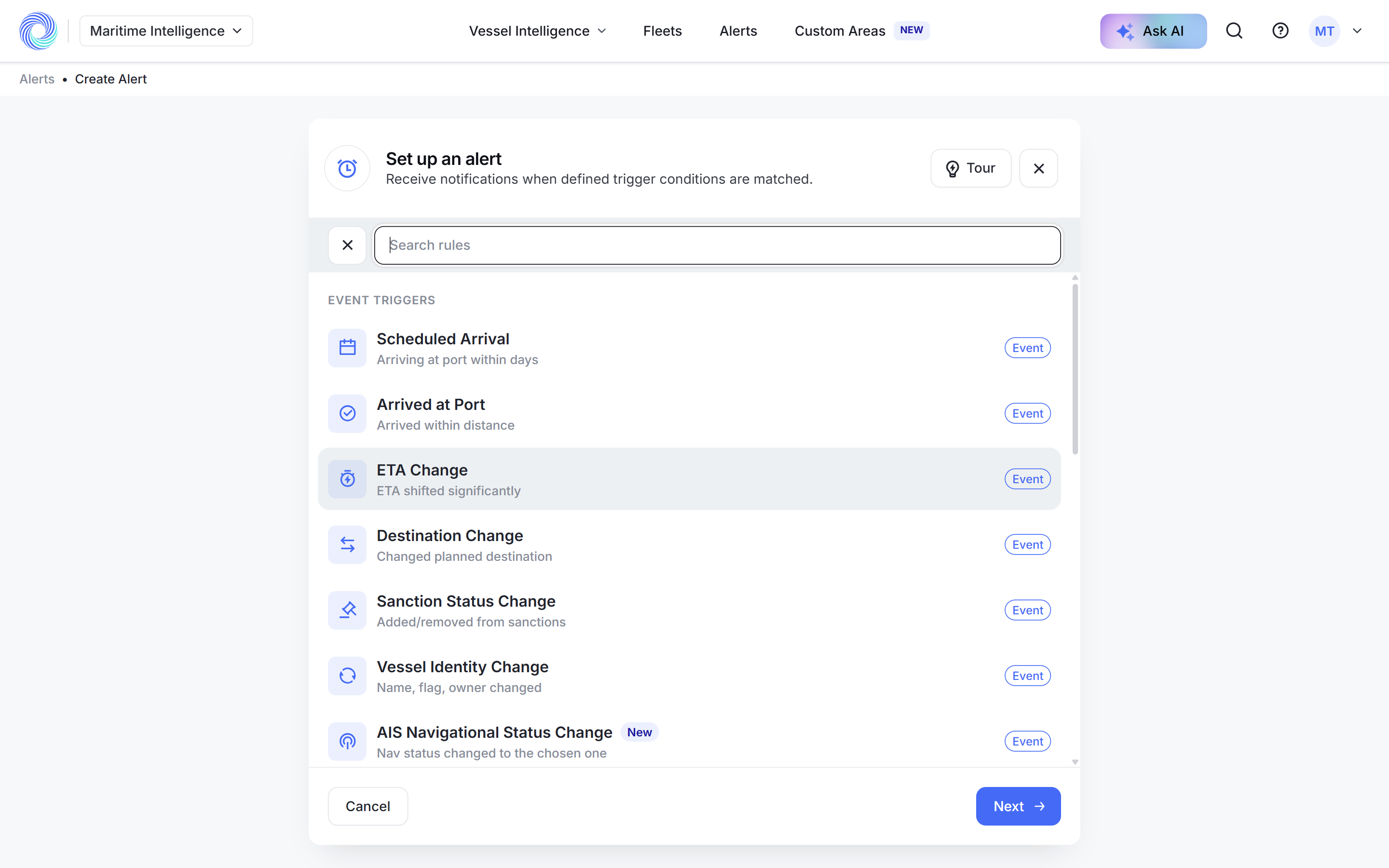Focus the Search rules input field
1389x868 pixels.
[x=718, y=245]
